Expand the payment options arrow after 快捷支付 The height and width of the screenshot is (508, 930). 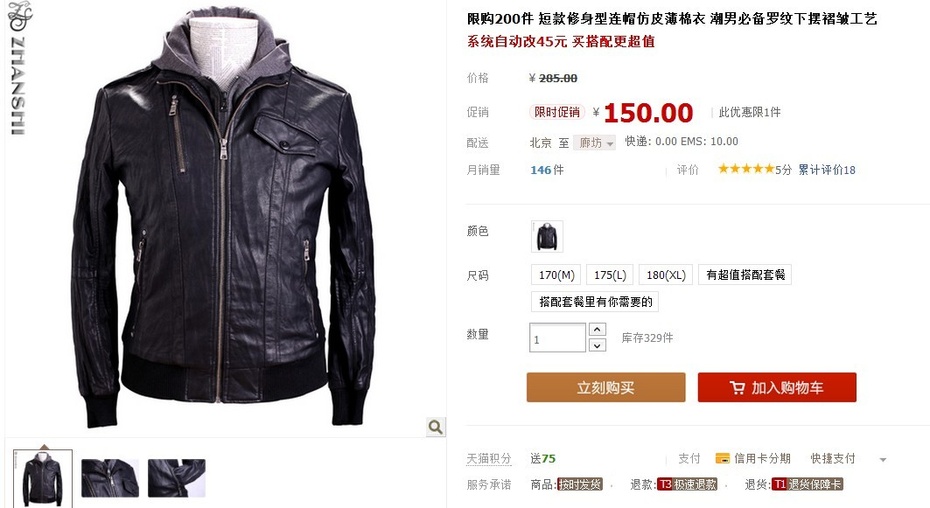coord(883,459)
